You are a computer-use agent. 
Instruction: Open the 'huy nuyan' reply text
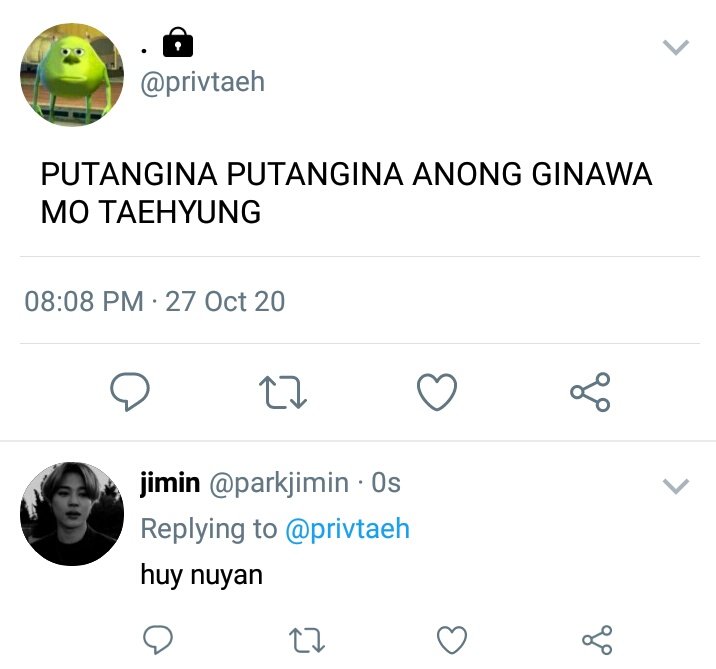[201, 575]
